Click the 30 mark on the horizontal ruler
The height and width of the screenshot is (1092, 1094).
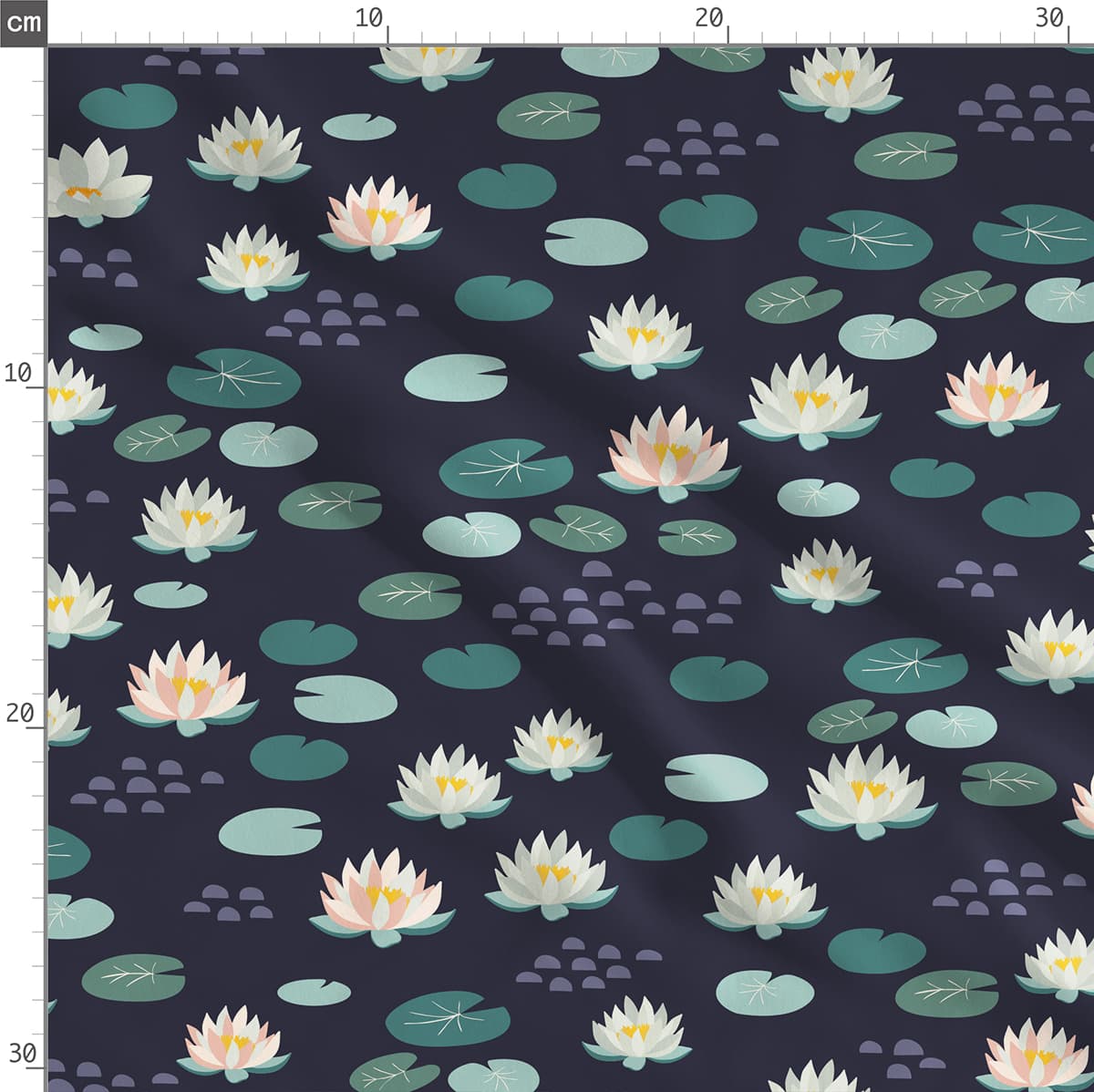point(1049,18)
